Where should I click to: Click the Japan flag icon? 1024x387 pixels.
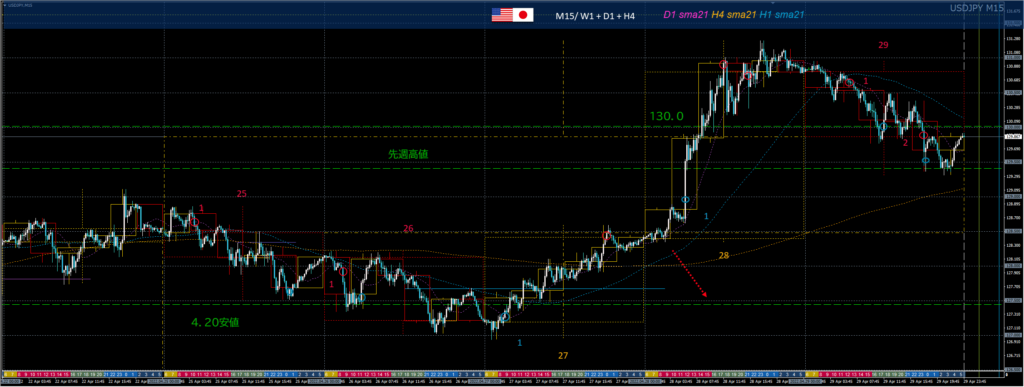tap(523, 15)
